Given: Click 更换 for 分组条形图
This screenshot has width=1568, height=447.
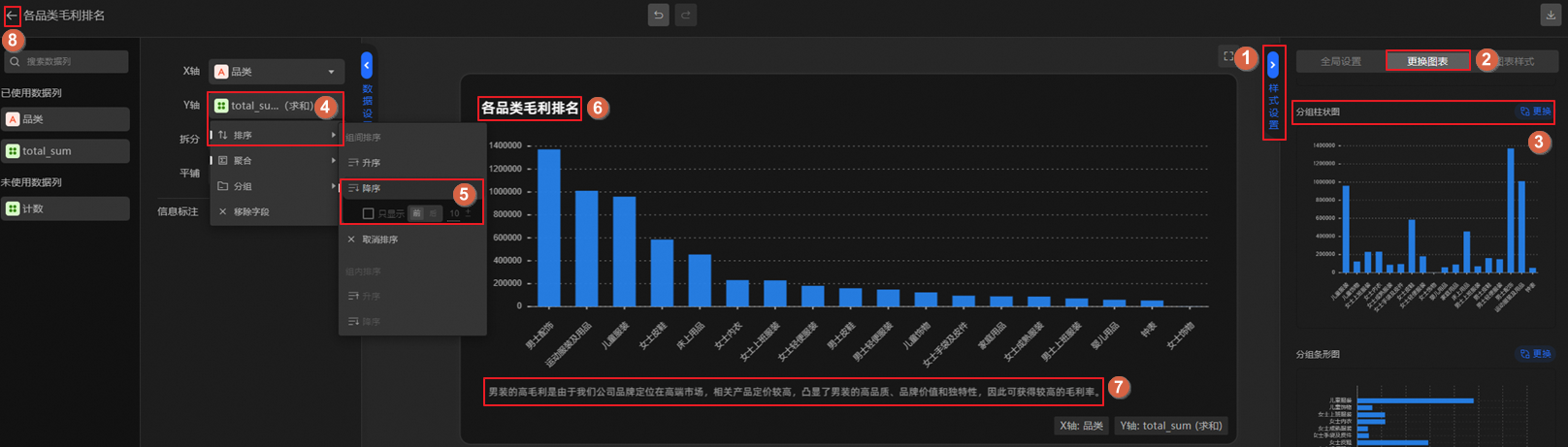Looking at the screenshot, I should point(1535,354).
